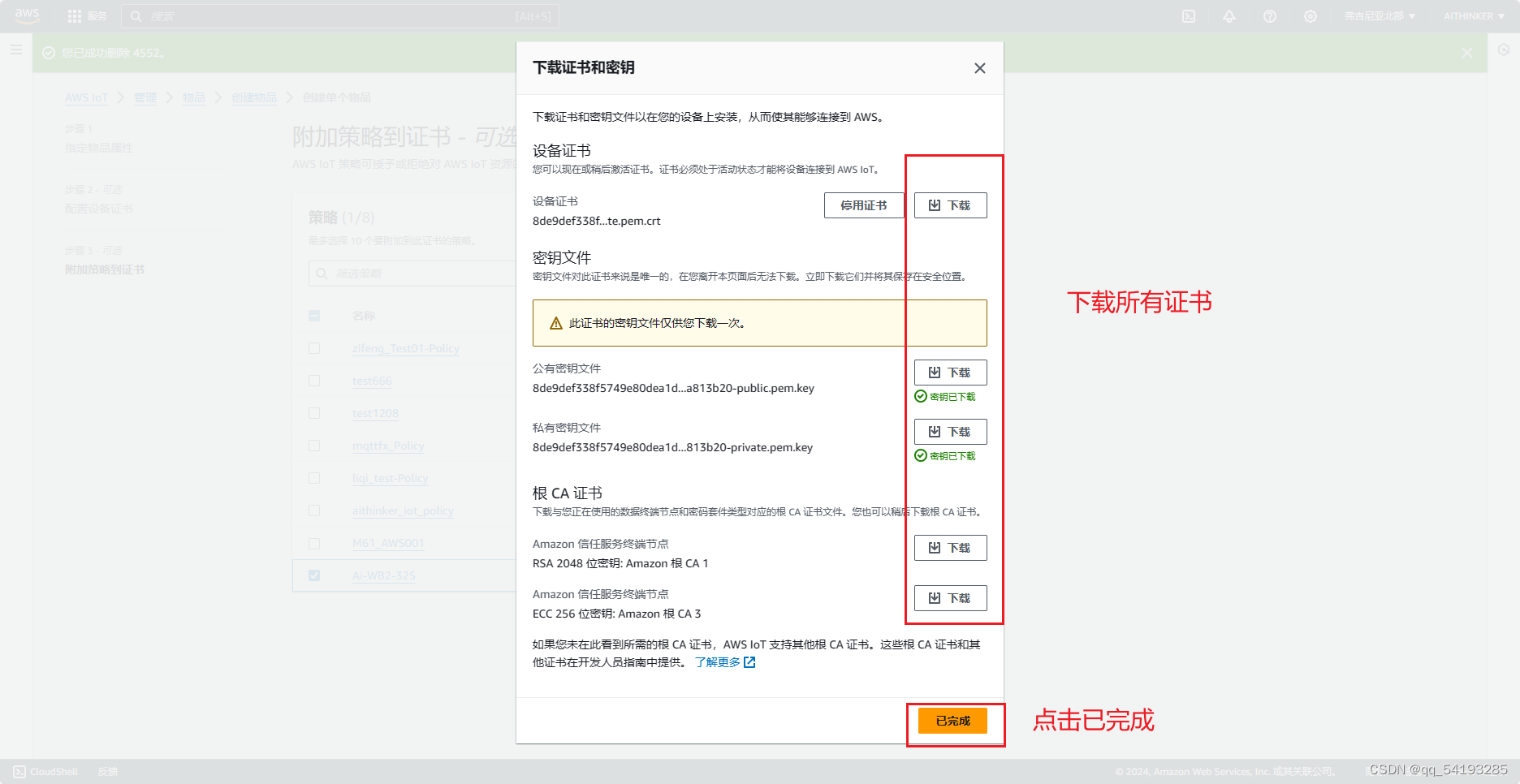This screenshot has height=784, width=1520.
Task: Check the test1208 policy checkbox
Action: pos(314,413)
